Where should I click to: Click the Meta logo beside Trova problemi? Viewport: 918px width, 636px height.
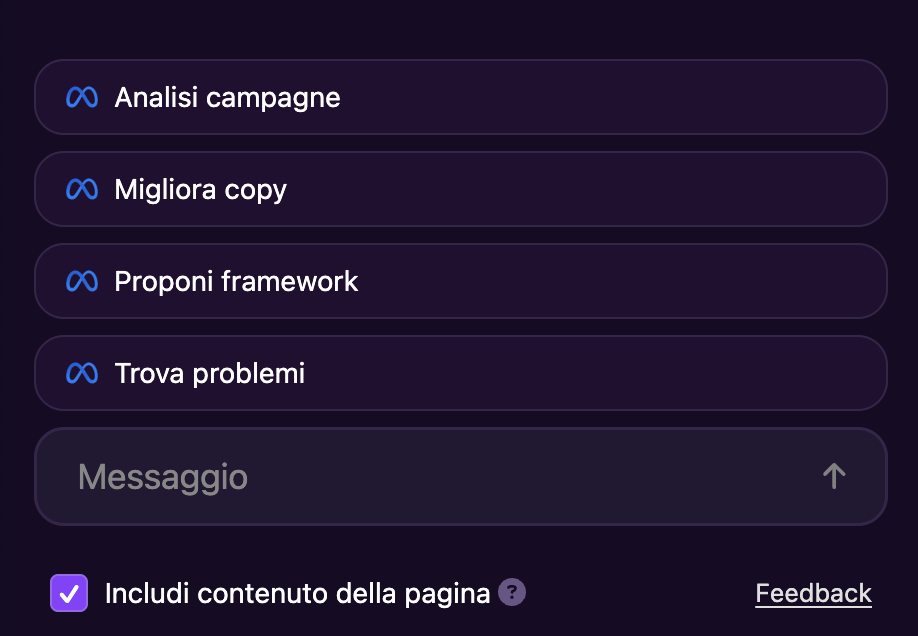[82, 373]
